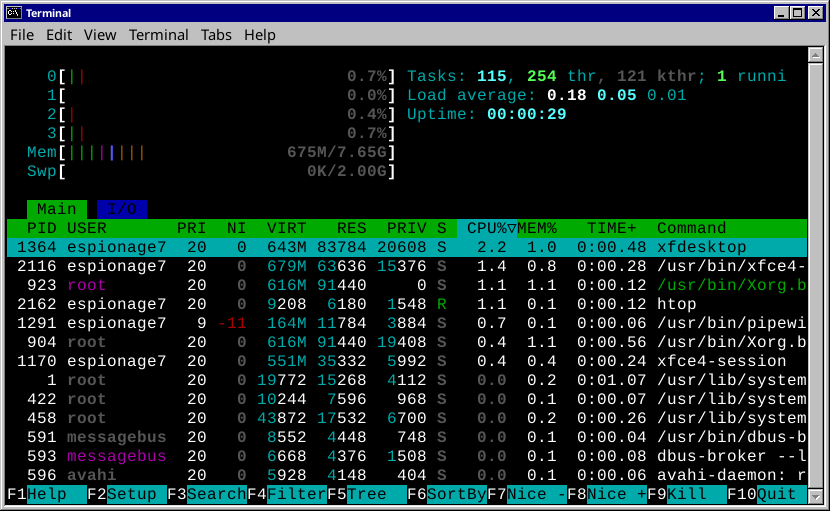Open the Terminal menu
This screenshot has height=511, width=830.
pyautogui.click(x=158, y=35)
